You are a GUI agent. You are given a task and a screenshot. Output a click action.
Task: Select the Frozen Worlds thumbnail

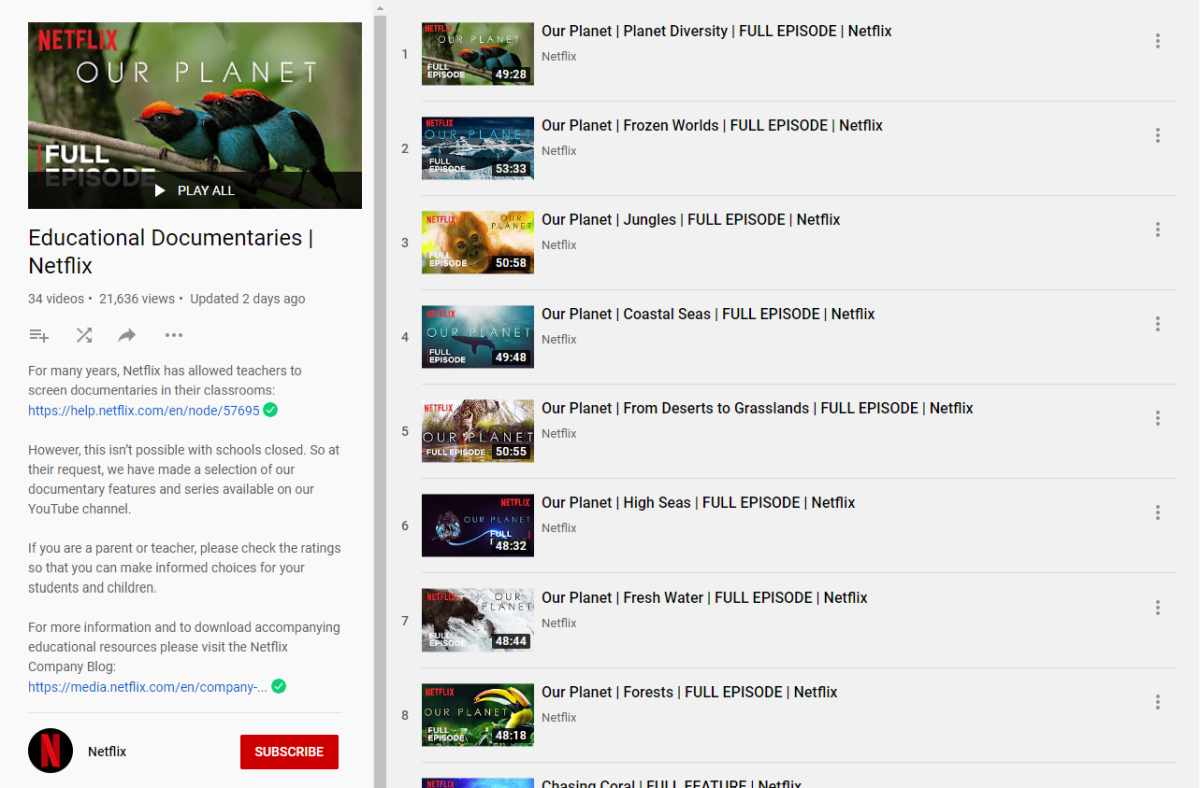pyautogui.click(x=478, y=148)
